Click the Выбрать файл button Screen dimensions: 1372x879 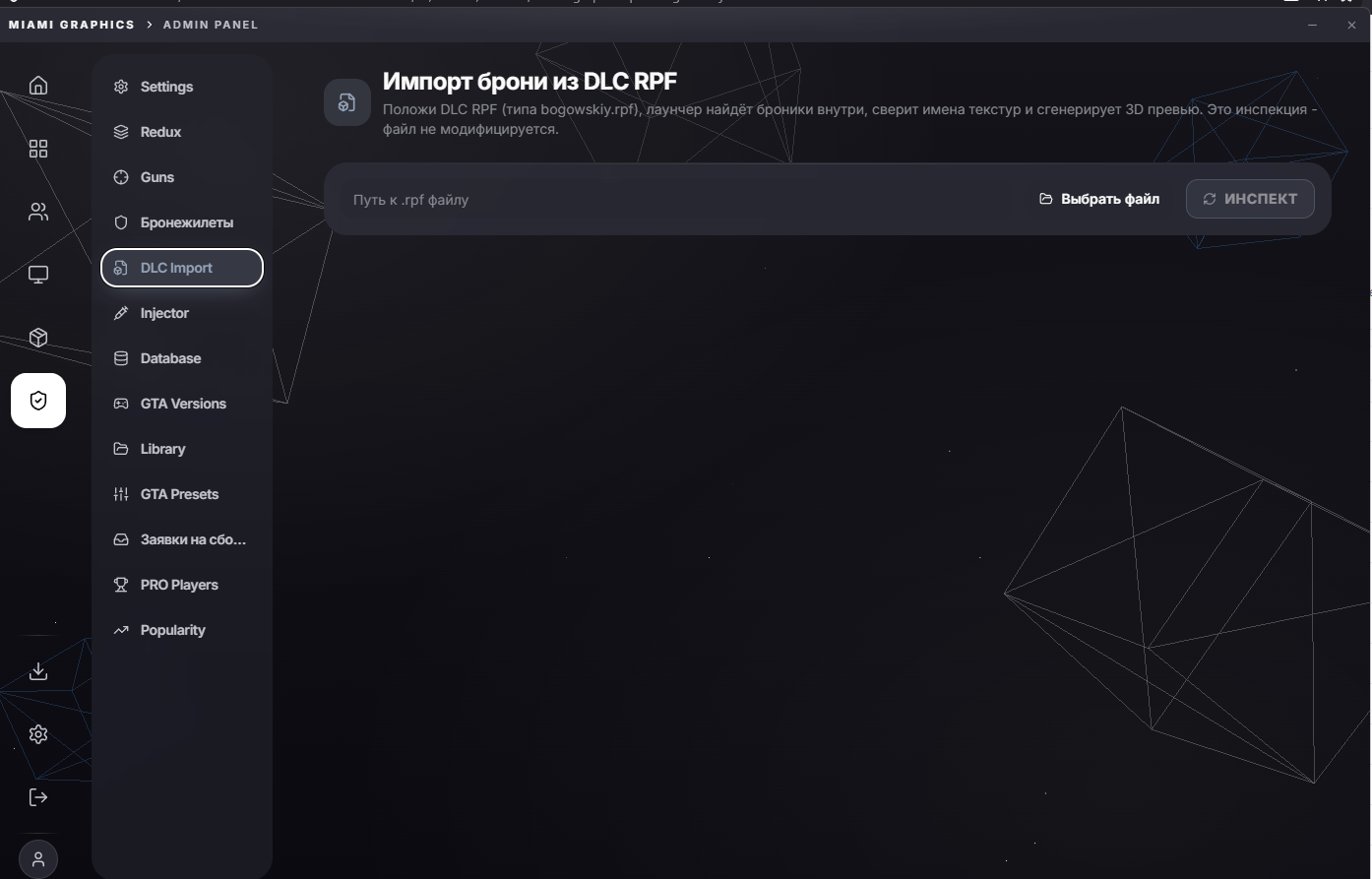[1099, 199]
